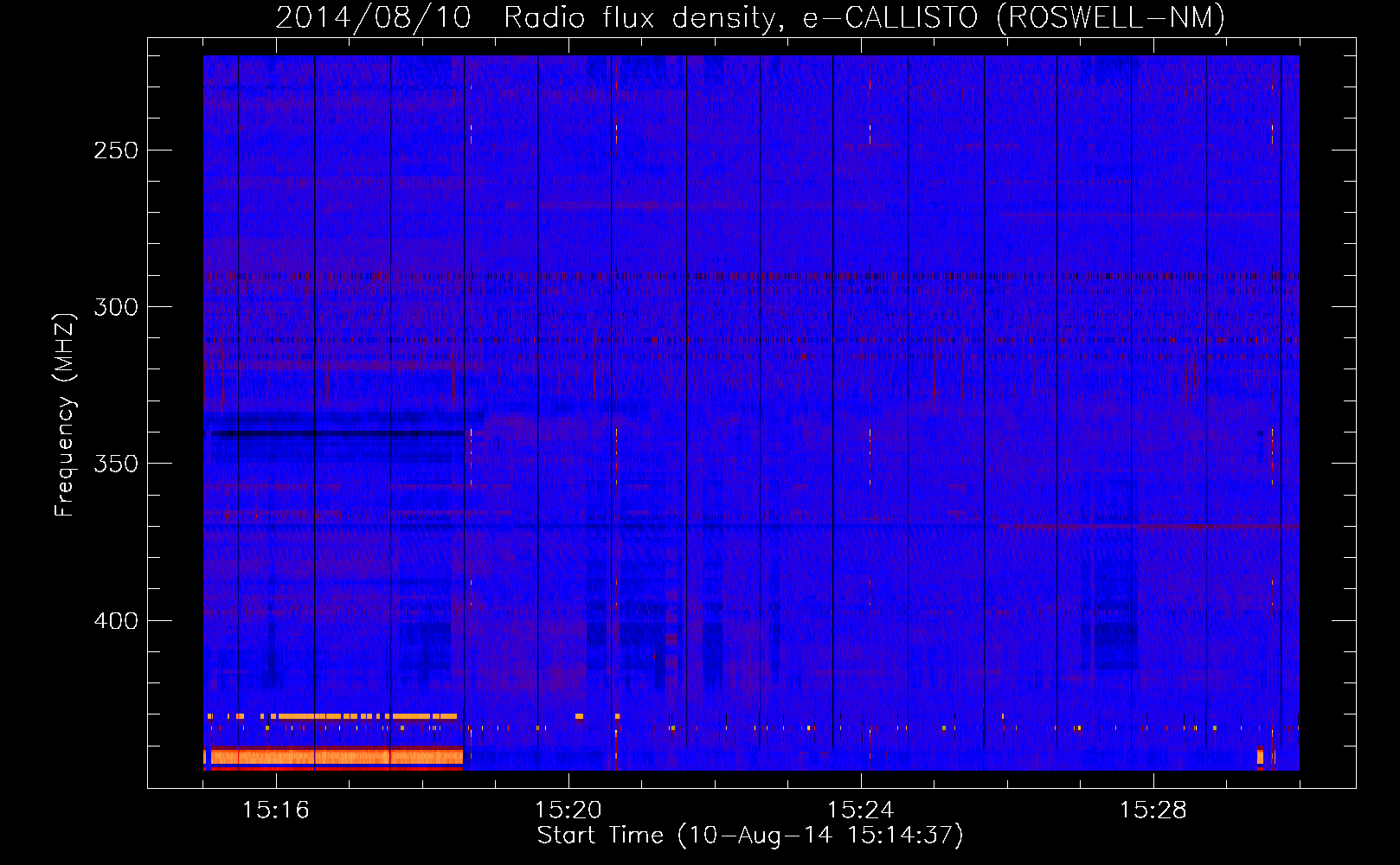This screenshot has width=1400, height=865.
Task: Click the 15:28 time tick label
Action: pos(1153,811)
